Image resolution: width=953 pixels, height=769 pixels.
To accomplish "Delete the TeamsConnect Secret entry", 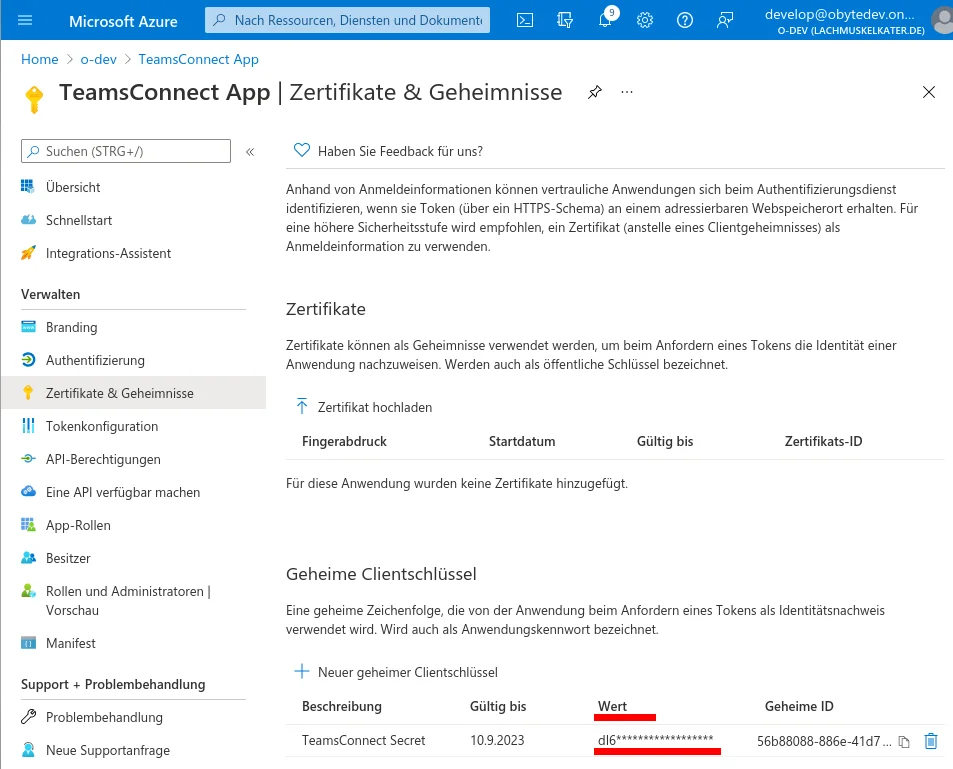I will pyautogui.click(x=931, y=741).
